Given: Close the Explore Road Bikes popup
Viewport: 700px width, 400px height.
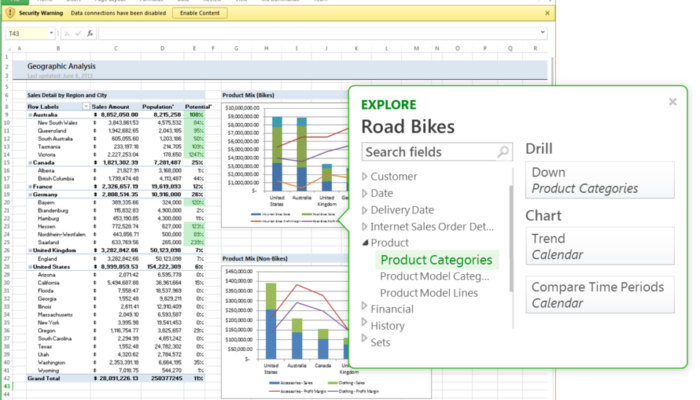Looking at the screenshot, I should 672,102.
